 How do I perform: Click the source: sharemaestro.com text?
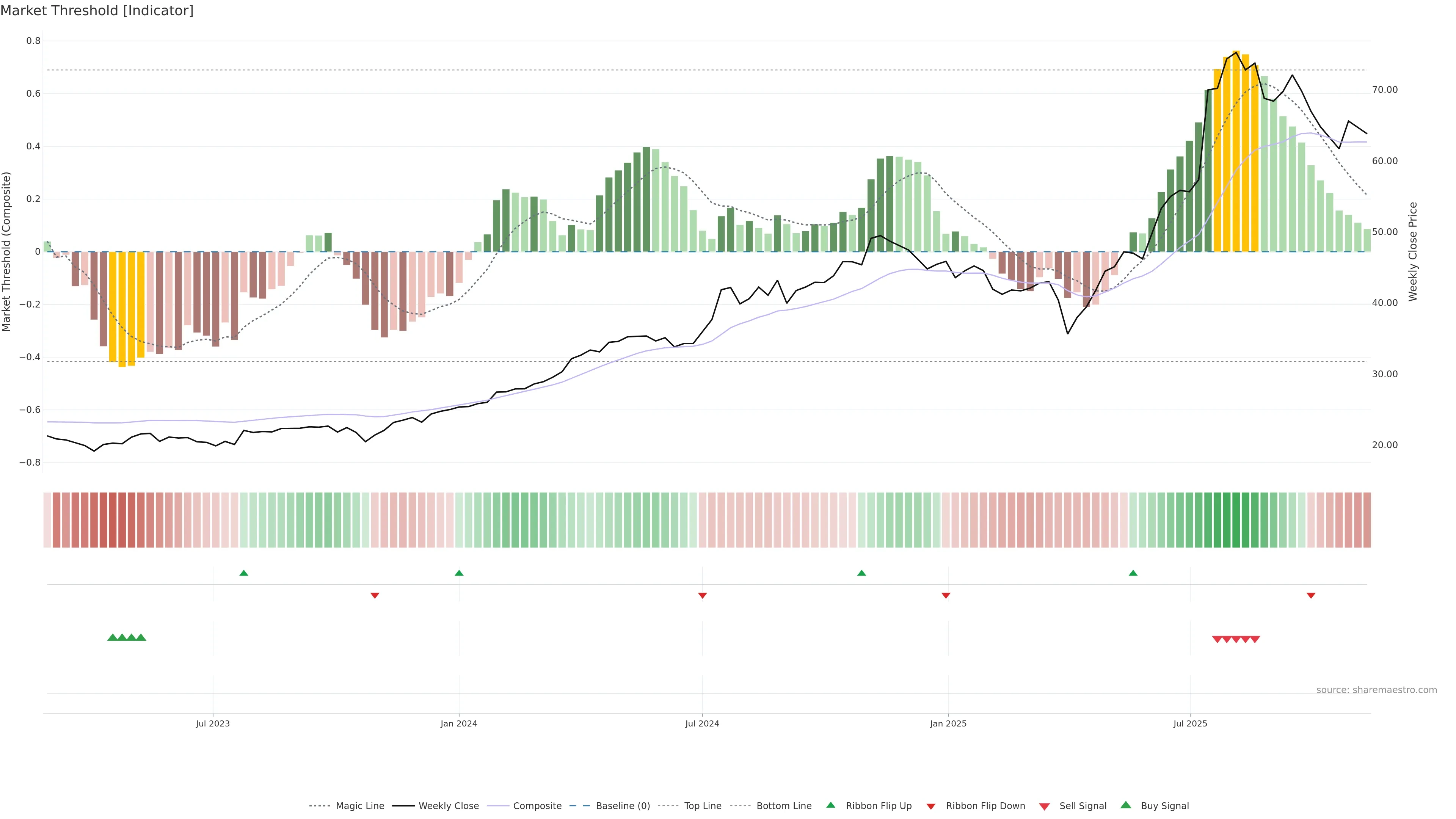pos(1376,690)
